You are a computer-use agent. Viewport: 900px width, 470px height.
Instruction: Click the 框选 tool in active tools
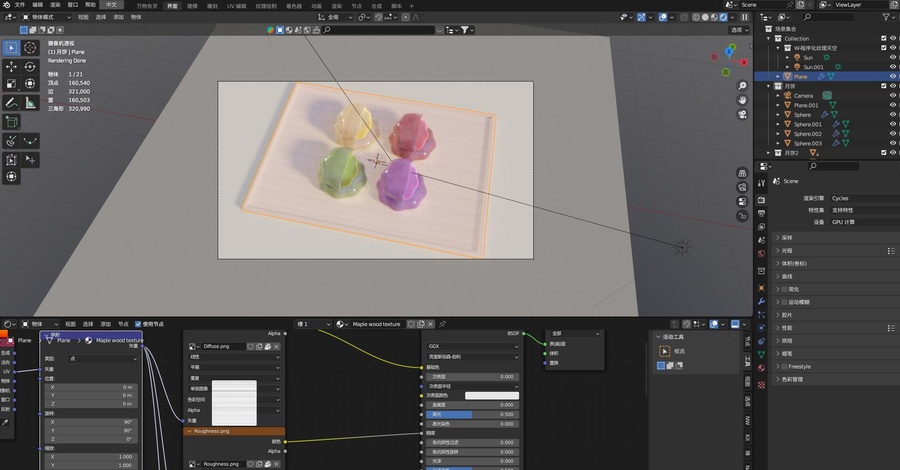pos(665,351)
